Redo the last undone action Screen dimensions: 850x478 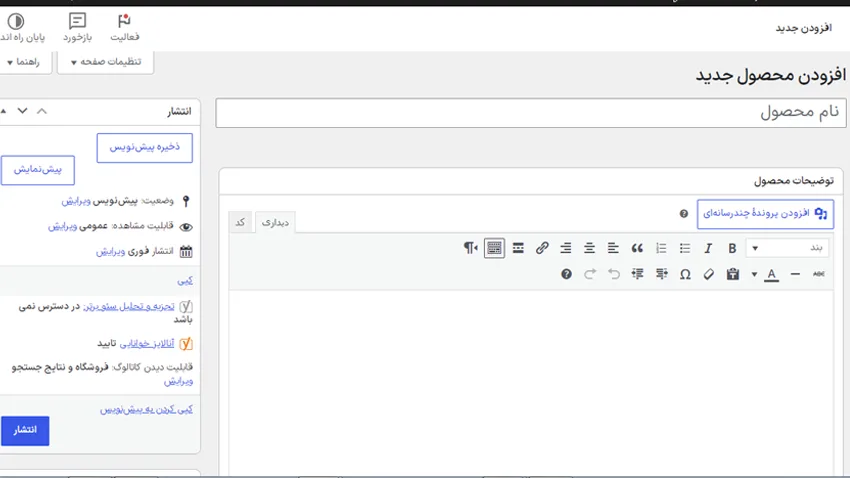pos(590,274)
